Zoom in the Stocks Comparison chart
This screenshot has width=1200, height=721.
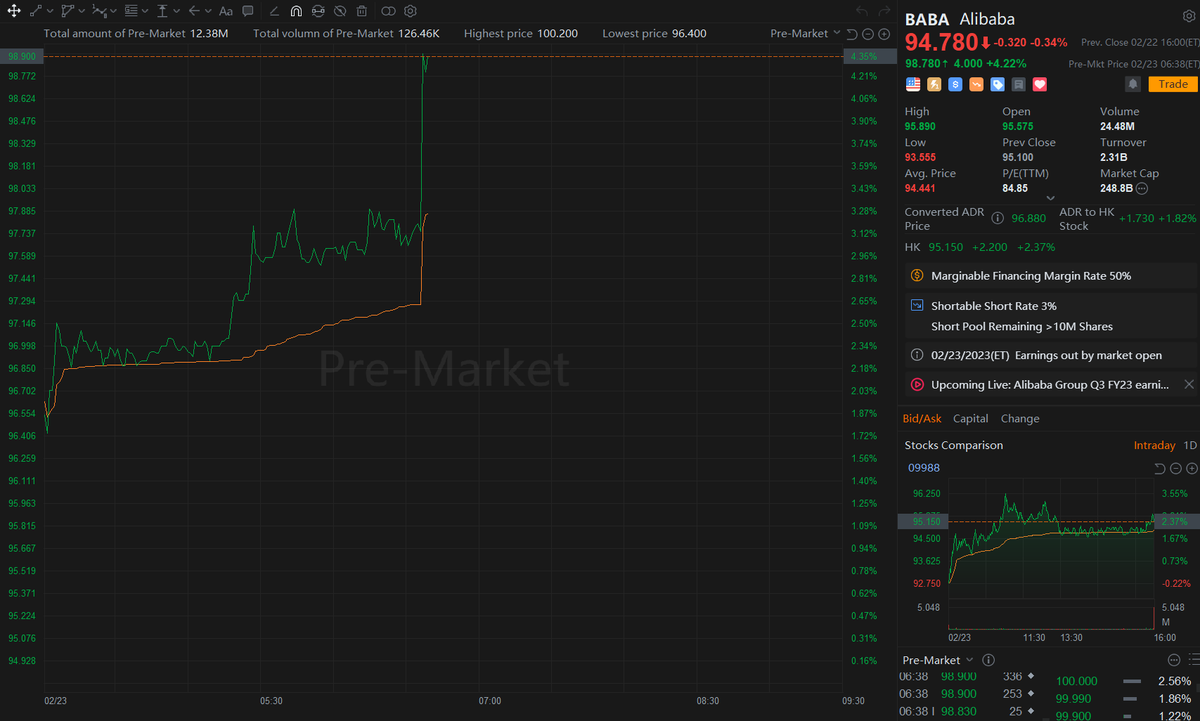pos(1190,468)
